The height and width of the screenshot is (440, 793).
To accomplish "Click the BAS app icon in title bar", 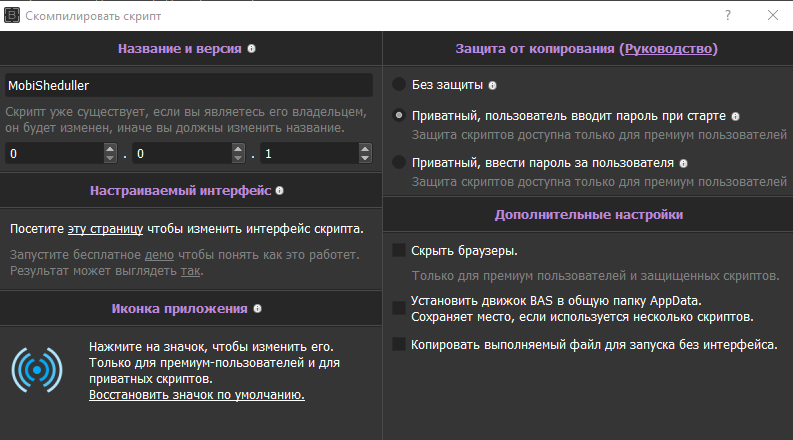I will pos(12,15).
